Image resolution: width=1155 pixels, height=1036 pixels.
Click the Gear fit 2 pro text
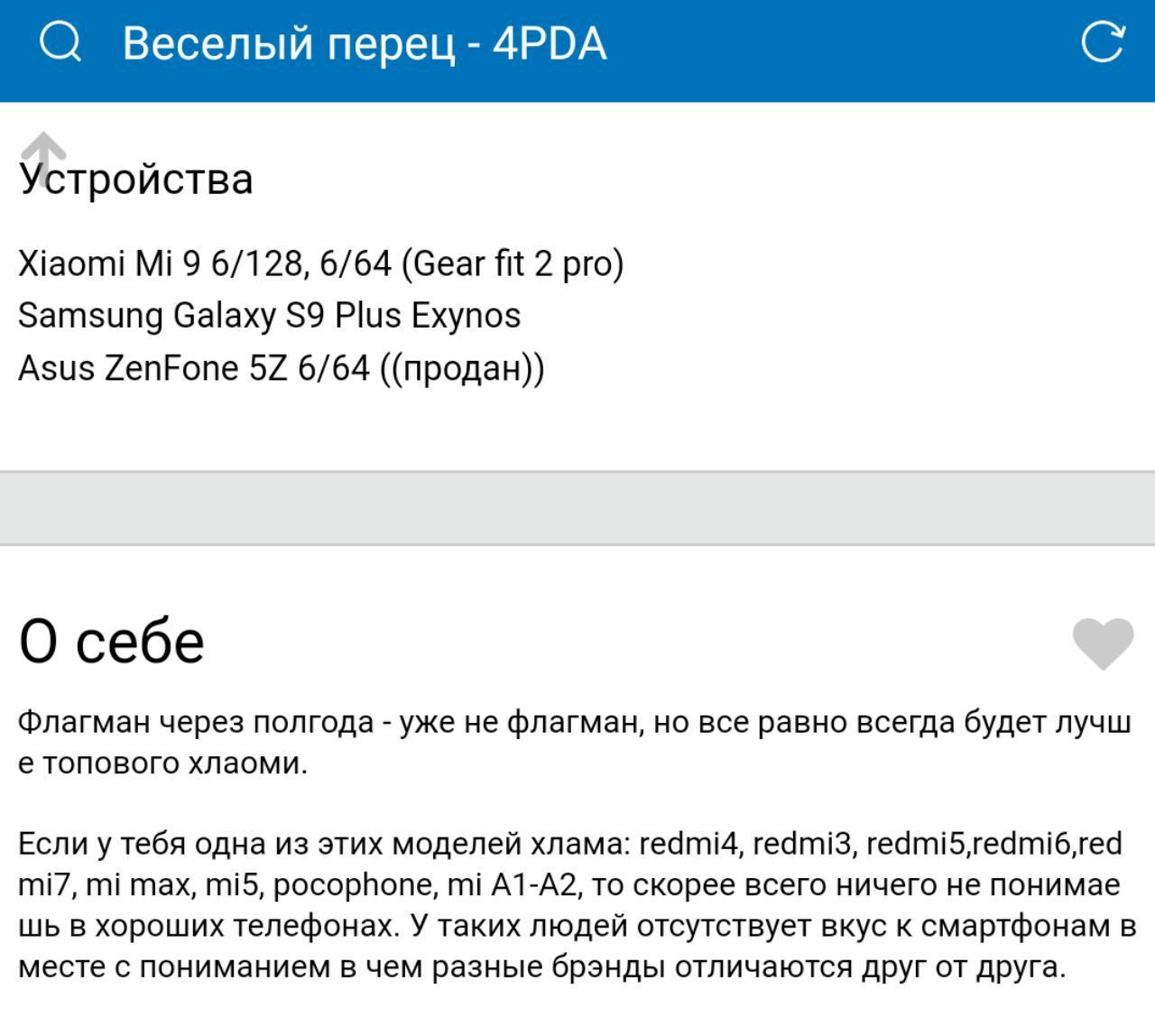(512, 264)
